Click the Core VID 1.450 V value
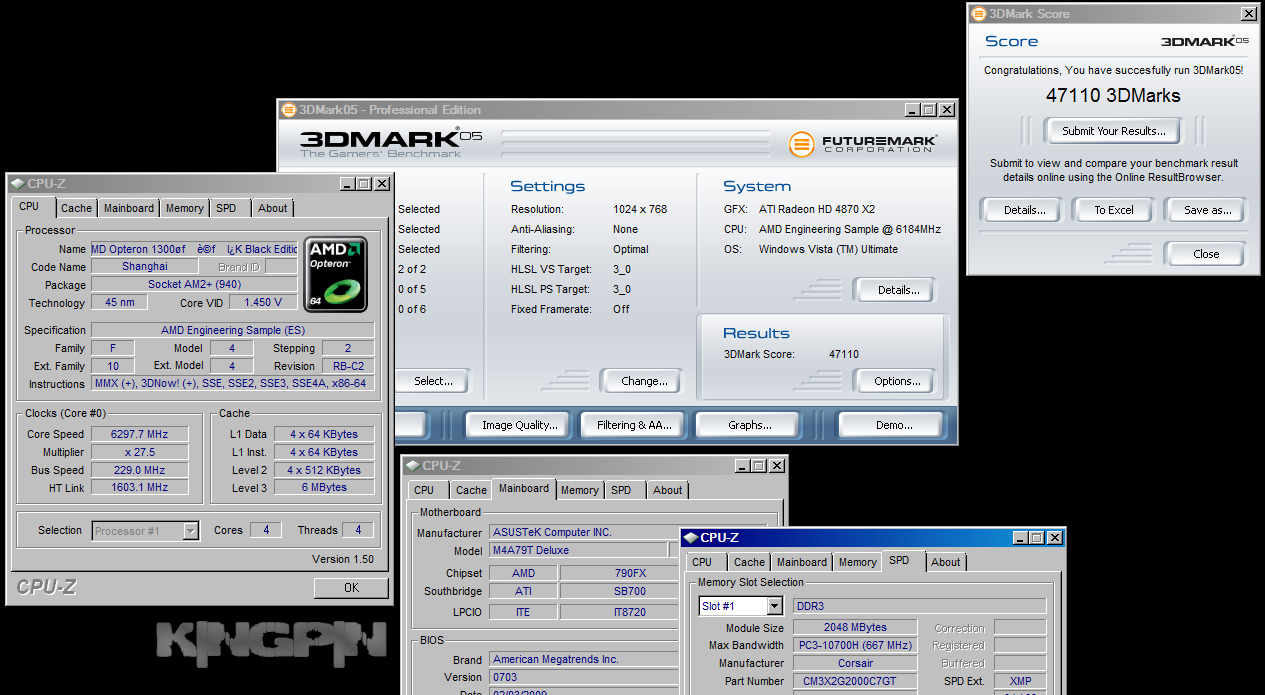 pos(263,302)
